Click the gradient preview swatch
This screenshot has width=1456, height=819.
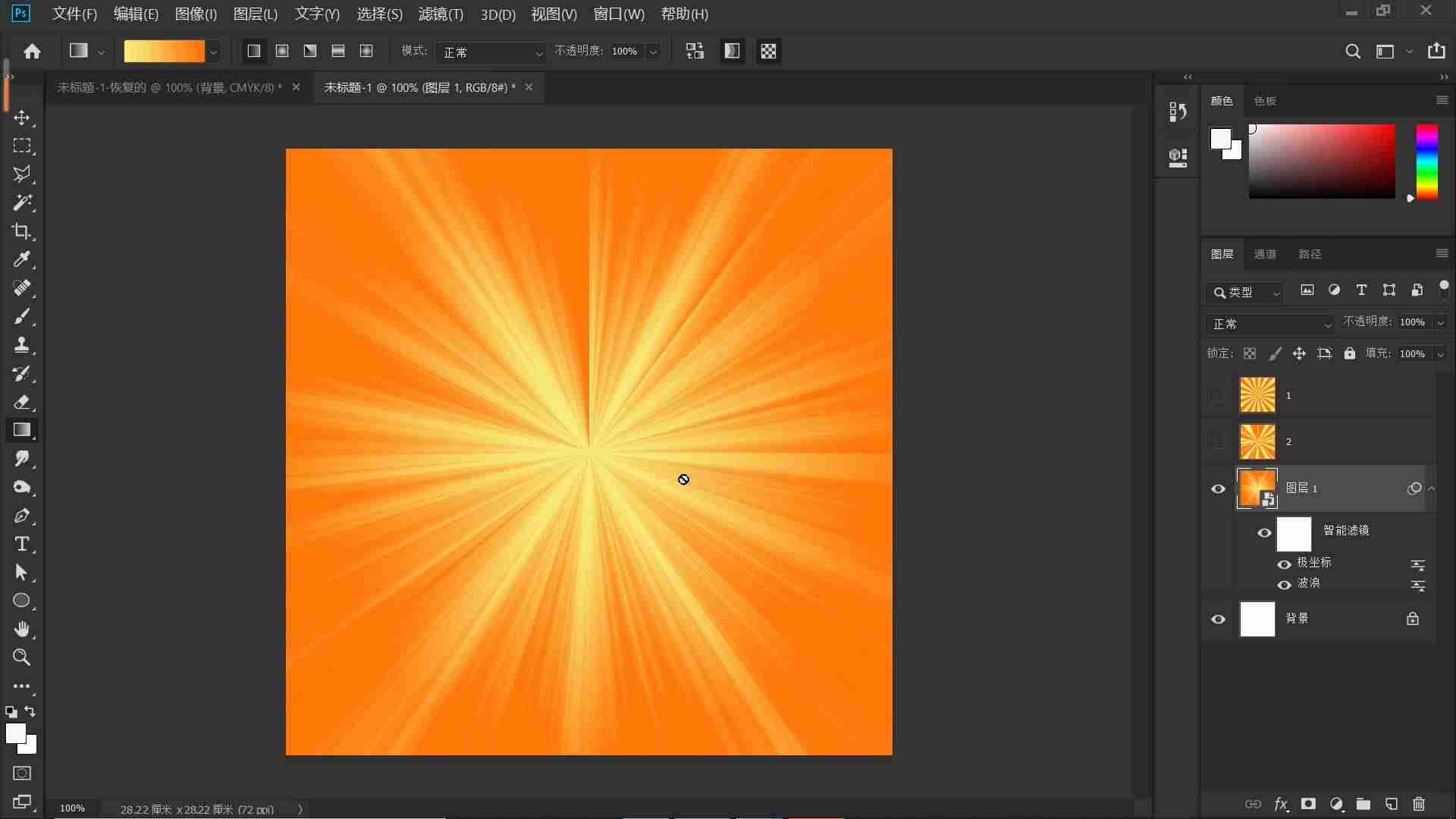164,52
